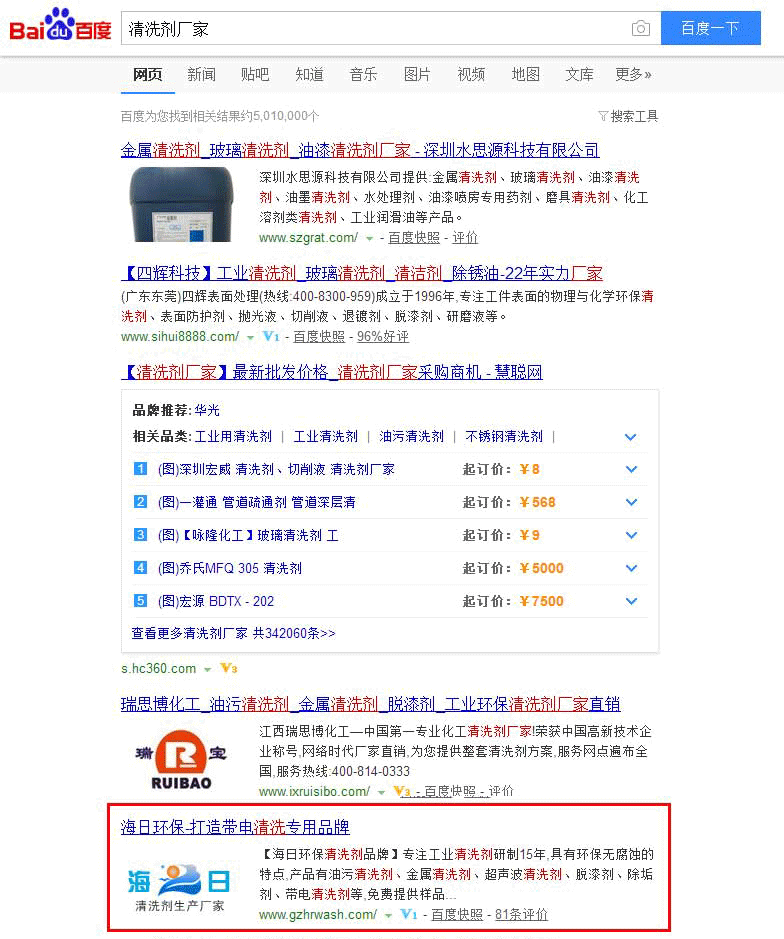Open 百度快照 for sihui8888.com result
Screen dimensions: 784x939
319,337
